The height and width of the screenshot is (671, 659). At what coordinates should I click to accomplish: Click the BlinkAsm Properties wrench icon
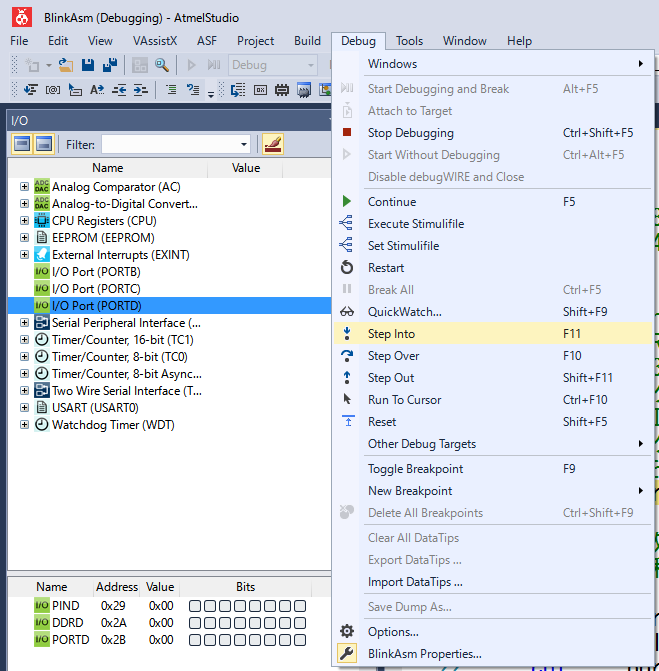[347, 653]
